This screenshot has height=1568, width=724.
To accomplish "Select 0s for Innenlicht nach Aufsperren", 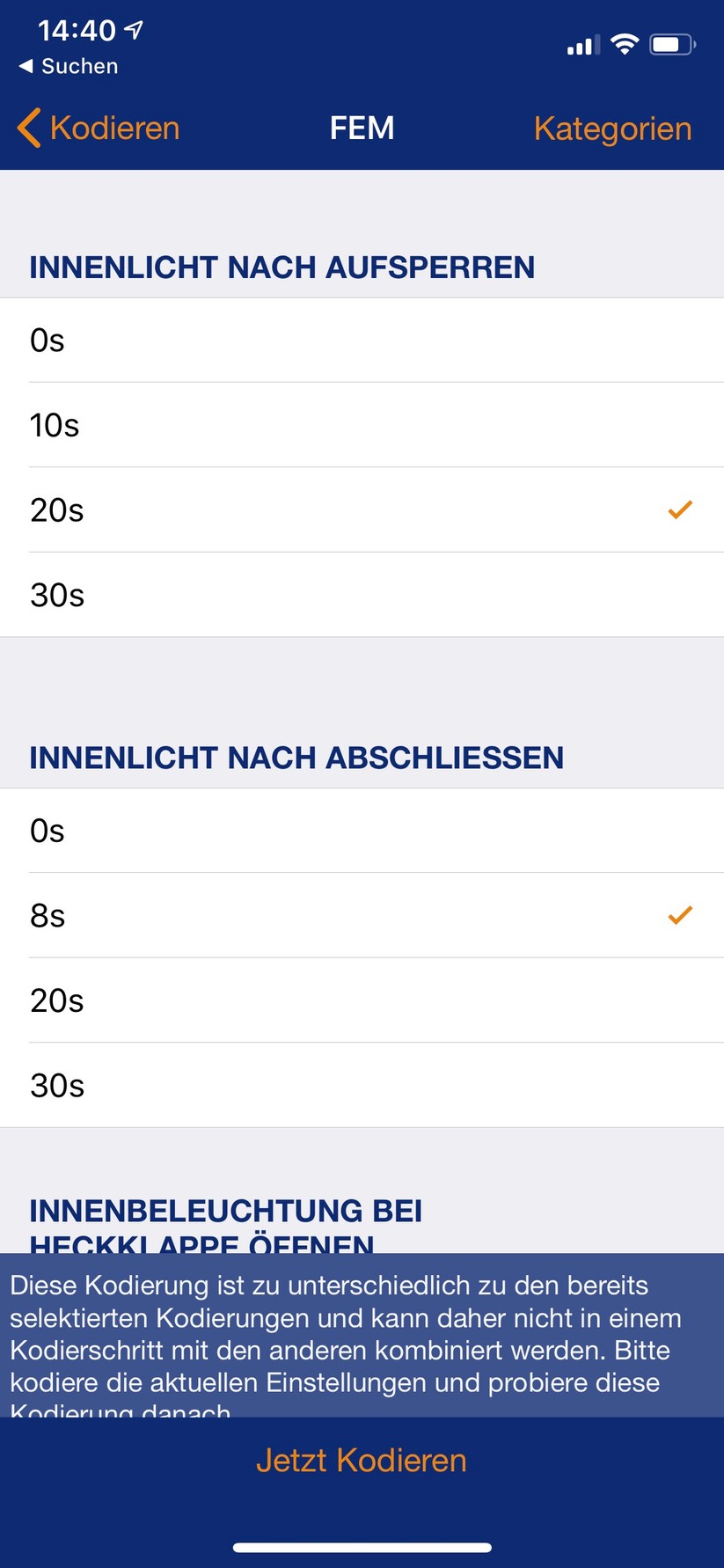I will (362, 341).
